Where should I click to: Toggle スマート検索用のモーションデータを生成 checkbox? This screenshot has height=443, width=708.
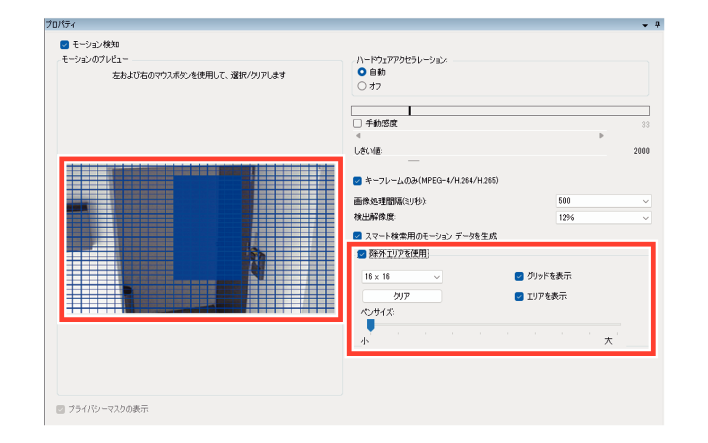pyautogui.click(x=358, y=236)
